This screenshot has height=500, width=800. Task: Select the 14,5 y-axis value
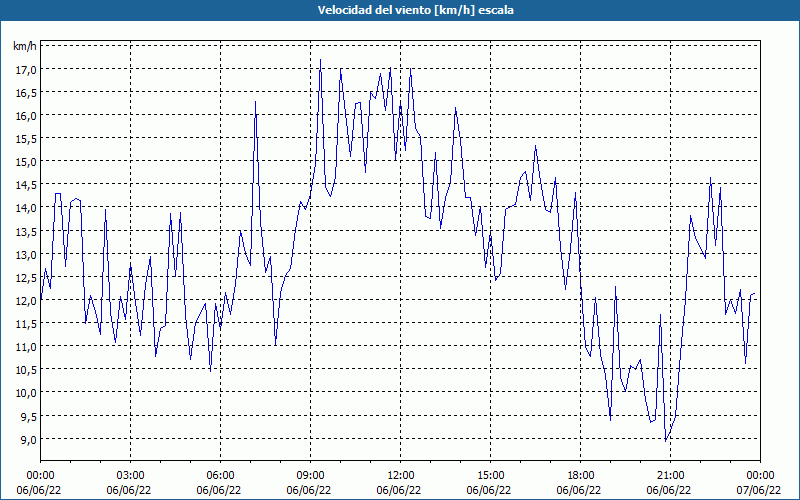coord(27,185)
